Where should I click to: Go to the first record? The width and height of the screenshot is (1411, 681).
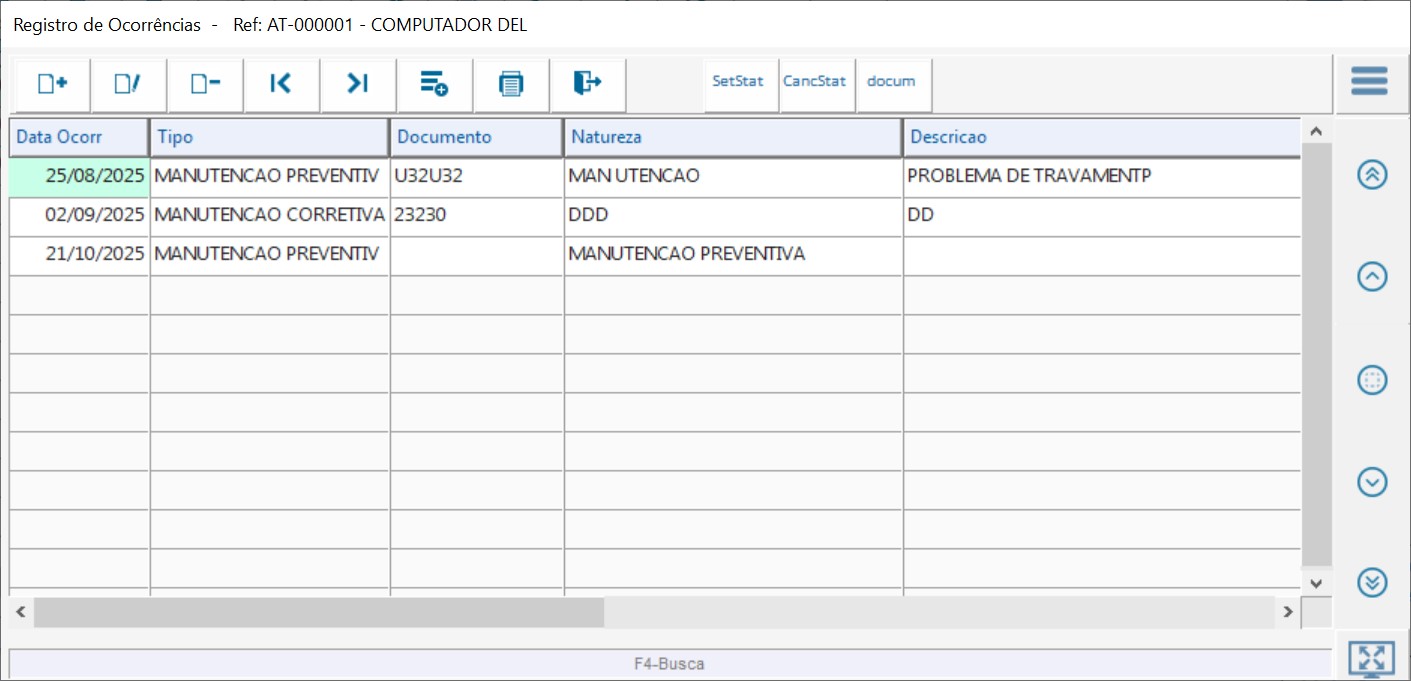coord(281,84)
